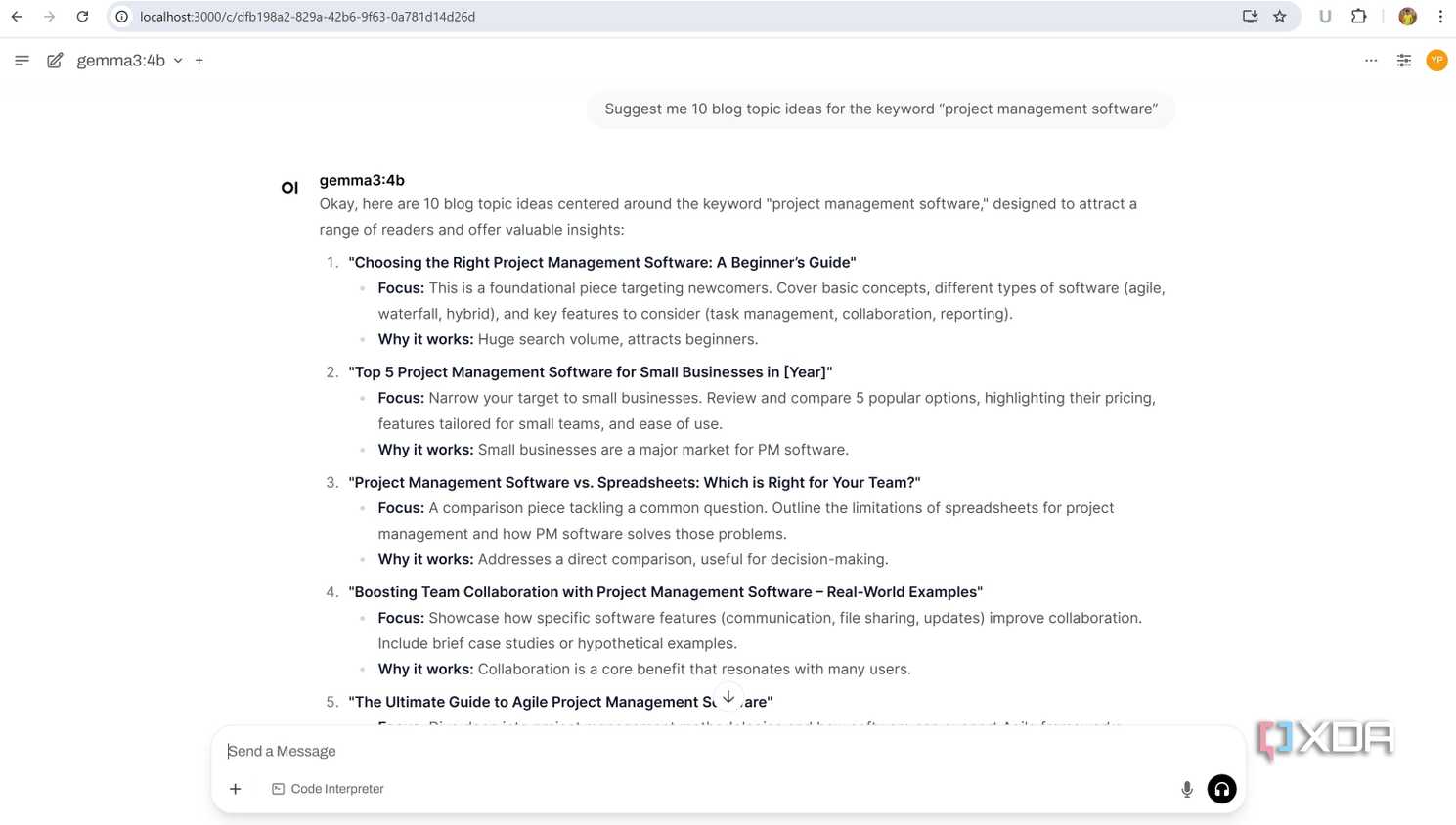Toggle the Code Interpreter option

click(x=328, y=789)
